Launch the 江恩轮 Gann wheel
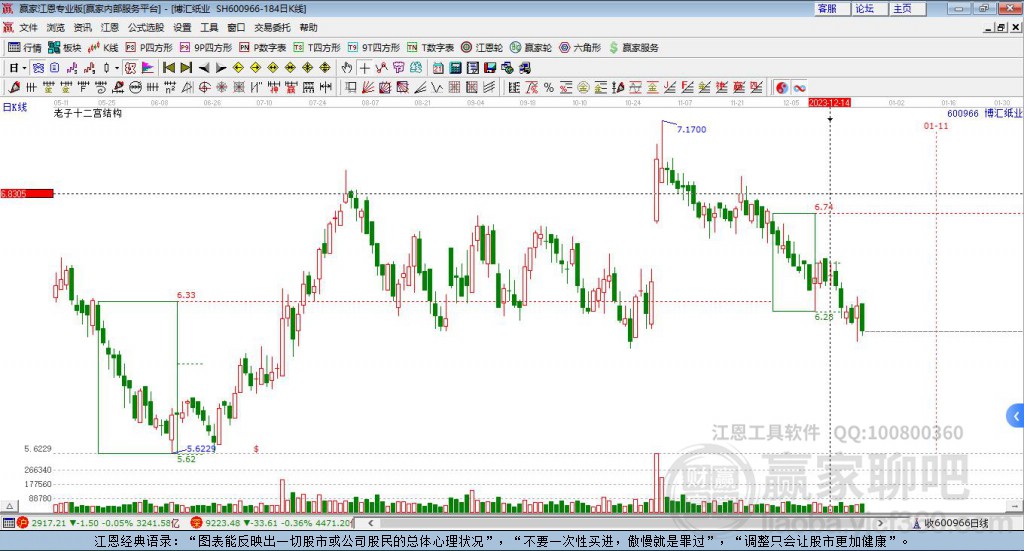Screen dimensions: 1024x551 click(482, 48)
